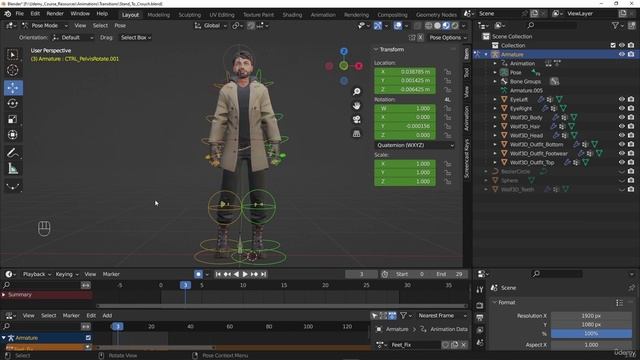The width and height of the screenshot is (640, 360).
Task: Open Pose Mode dropdown
Action: click(x=44, y=25)
